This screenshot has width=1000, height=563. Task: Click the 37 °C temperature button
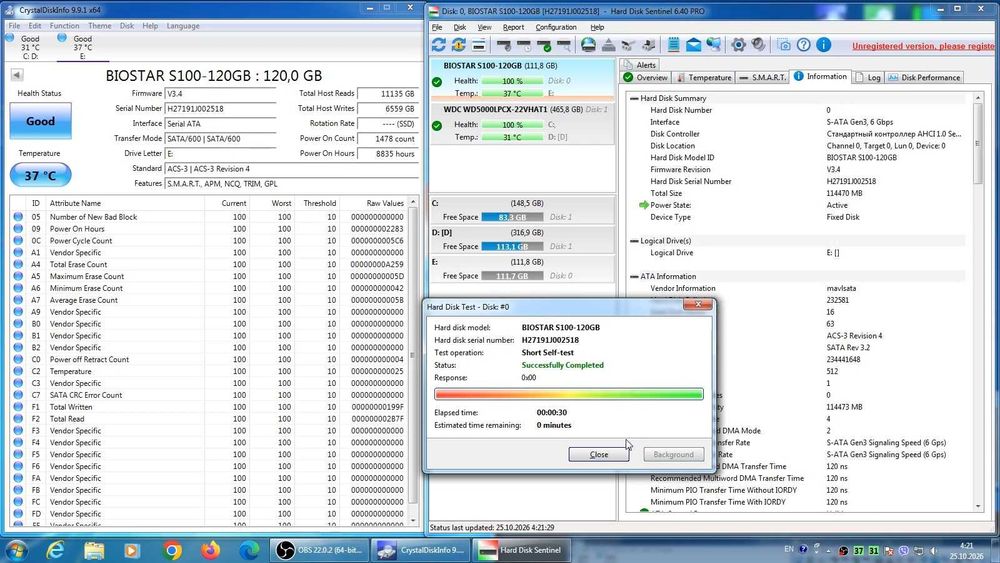point(40,175)
